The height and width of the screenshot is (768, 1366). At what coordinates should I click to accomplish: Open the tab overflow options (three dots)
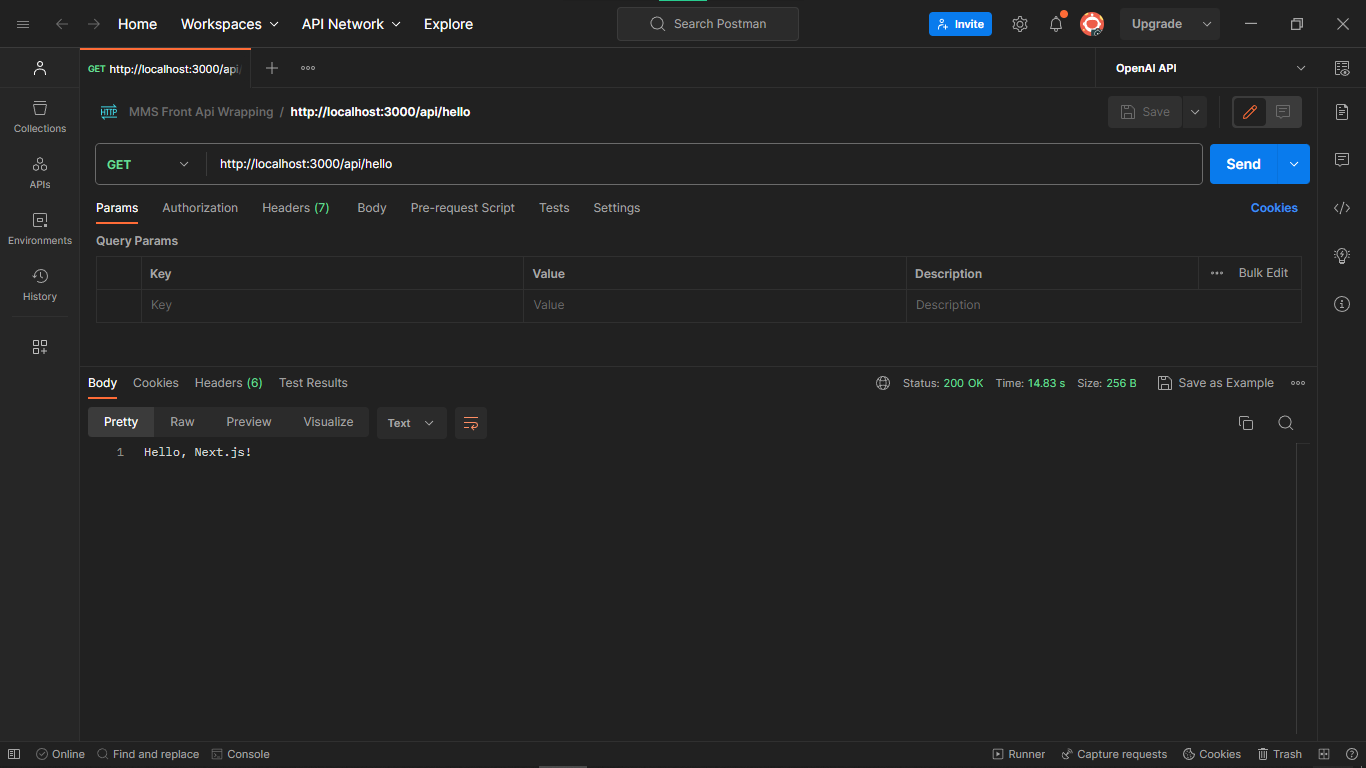coord(308,68)
